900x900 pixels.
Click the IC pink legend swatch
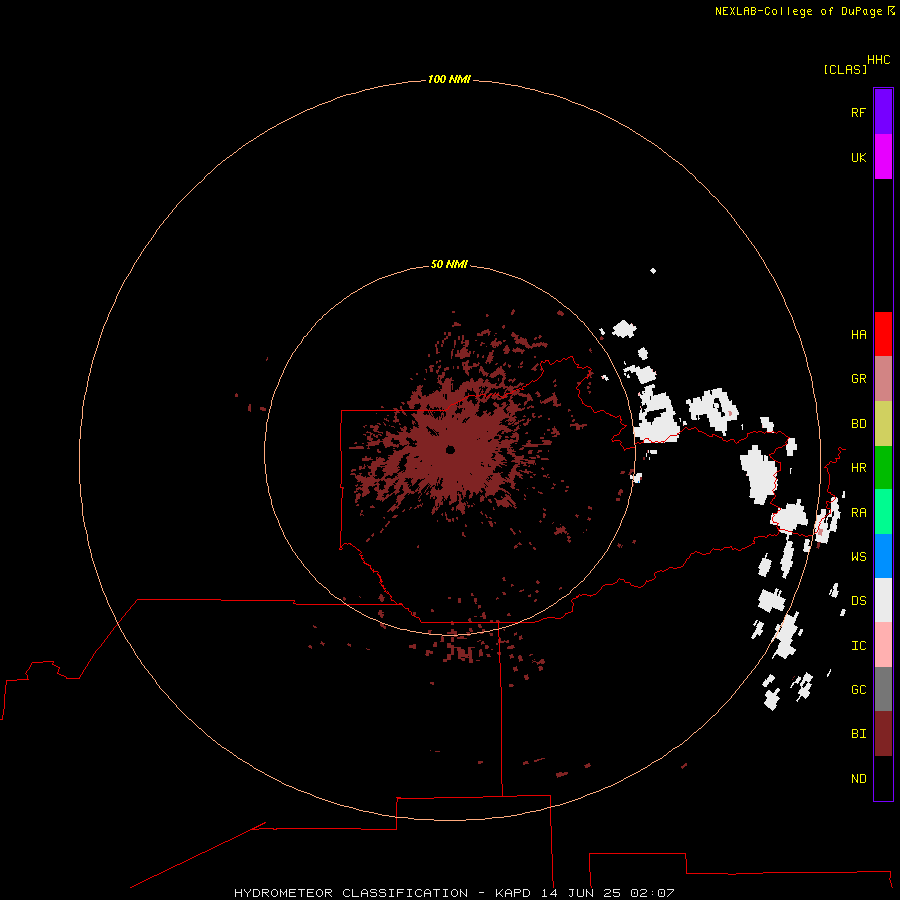click(883, 645)
